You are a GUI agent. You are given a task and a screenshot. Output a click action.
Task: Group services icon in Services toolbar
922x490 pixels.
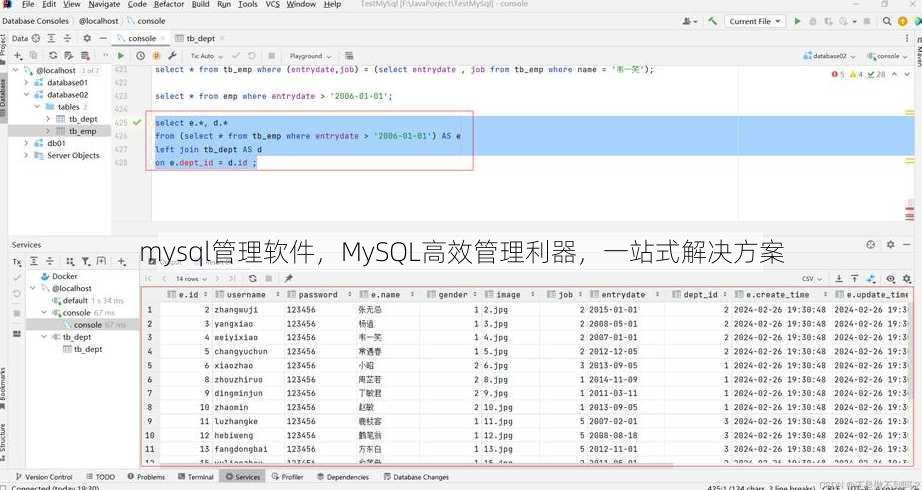(x=70, y=261)
